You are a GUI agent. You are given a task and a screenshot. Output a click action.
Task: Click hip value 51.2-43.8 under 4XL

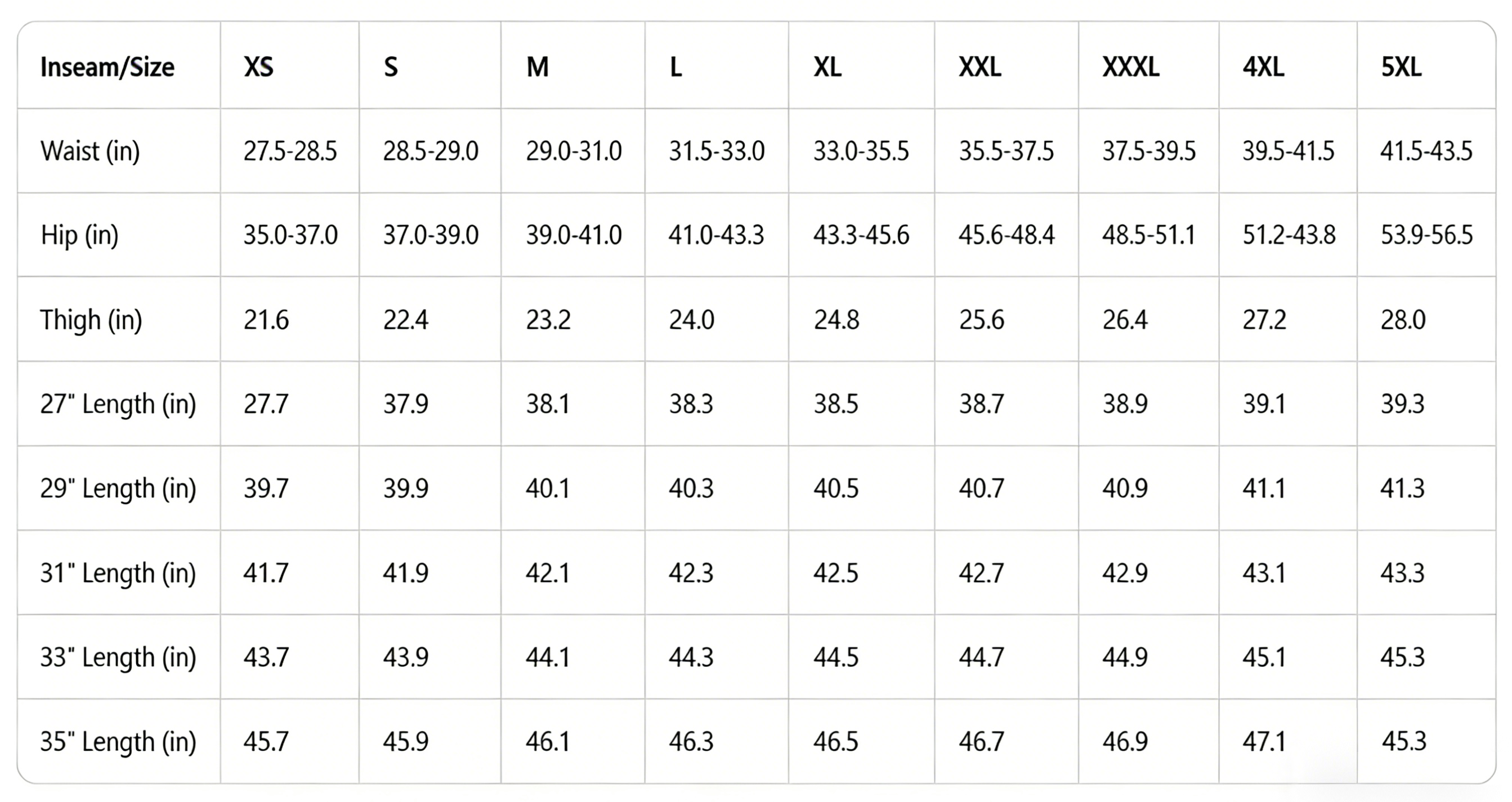pos(1289,235)
